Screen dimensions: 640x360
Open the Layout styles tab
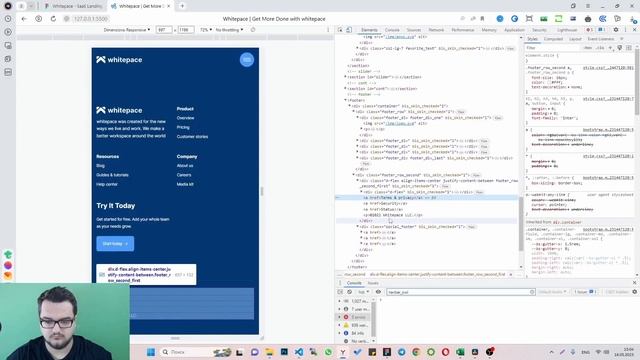[575, 39]
